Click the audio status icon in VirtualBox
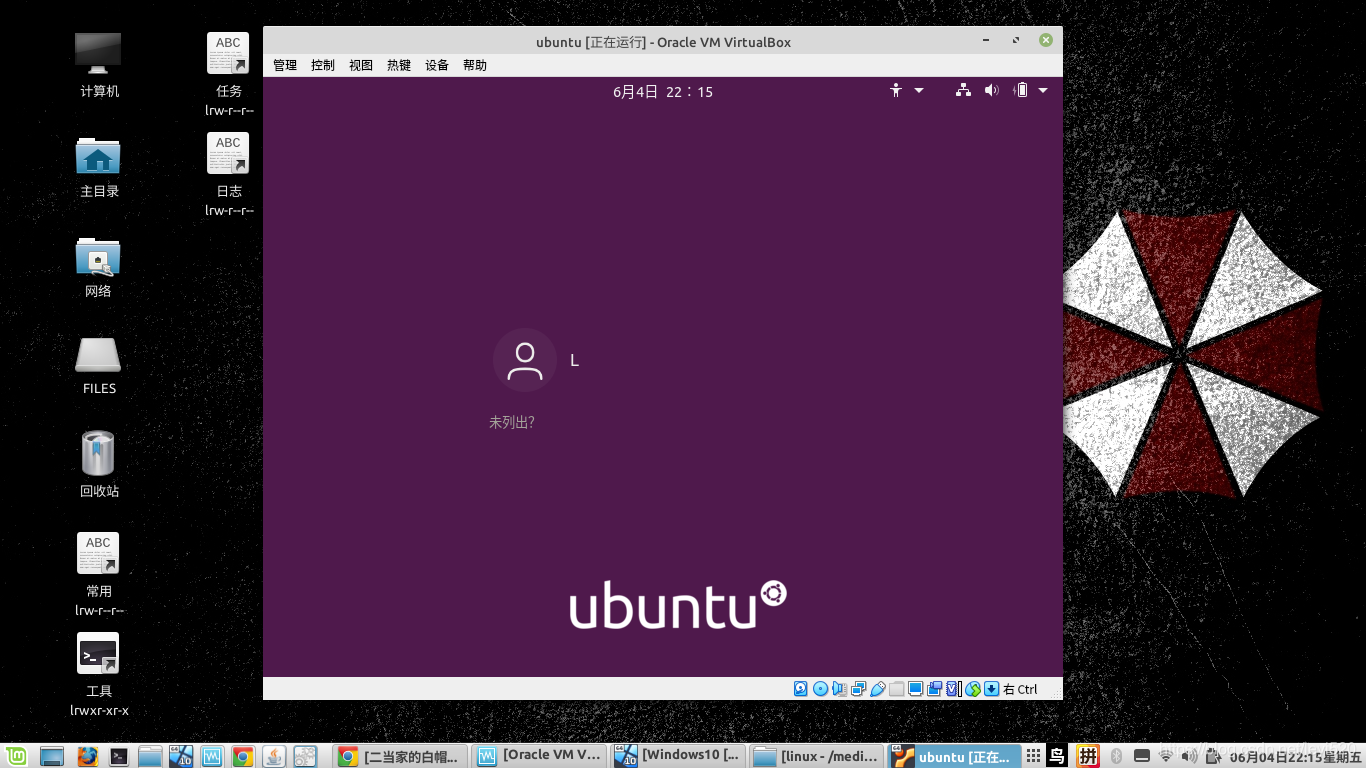This screenshot has width=1366, height=768. coord(839,689)
